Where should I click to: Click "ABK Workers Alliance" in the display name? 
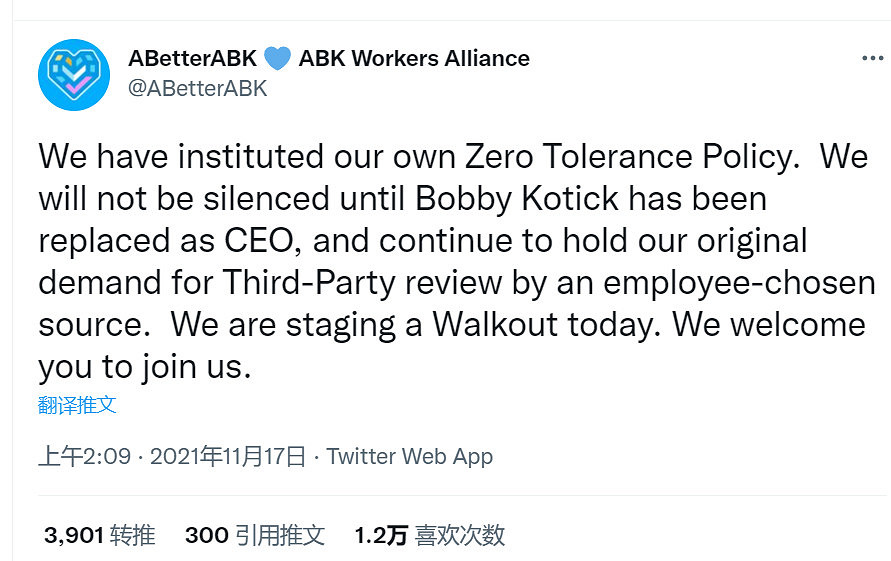(414, 58)
